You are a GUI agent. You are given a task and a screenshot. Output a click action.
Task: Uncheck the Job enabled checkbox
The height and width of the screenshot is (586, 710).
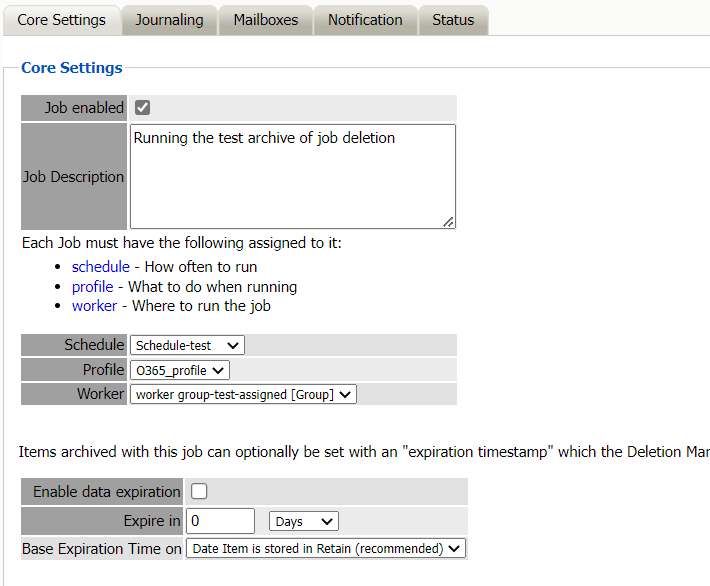(x=143, y=108)
